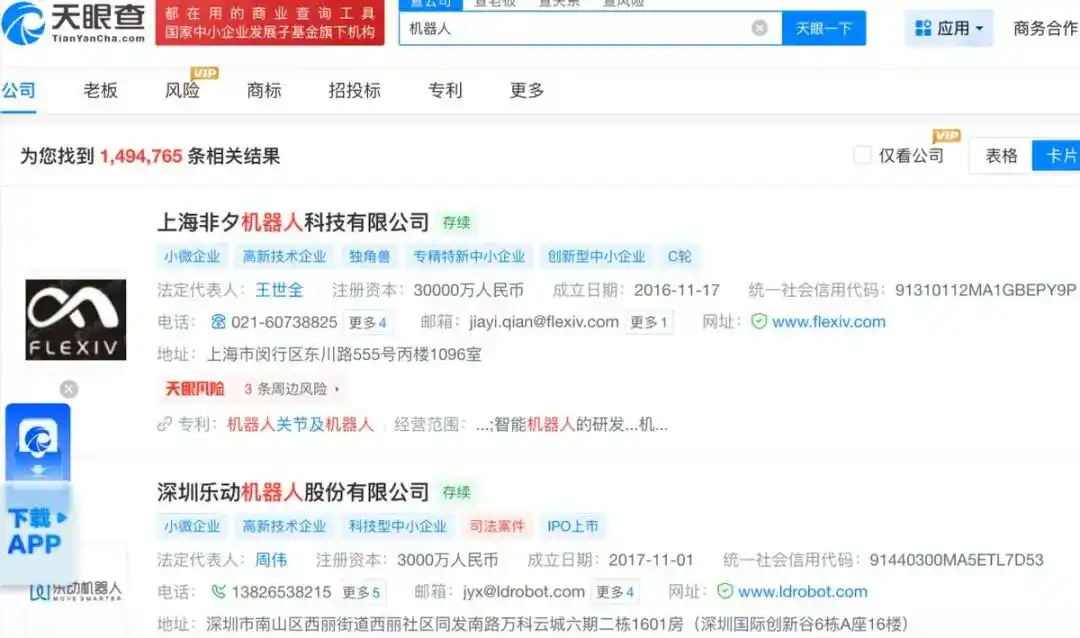Click the C轮 tag
1080x638 pixels.
click(x=680, y=256)
